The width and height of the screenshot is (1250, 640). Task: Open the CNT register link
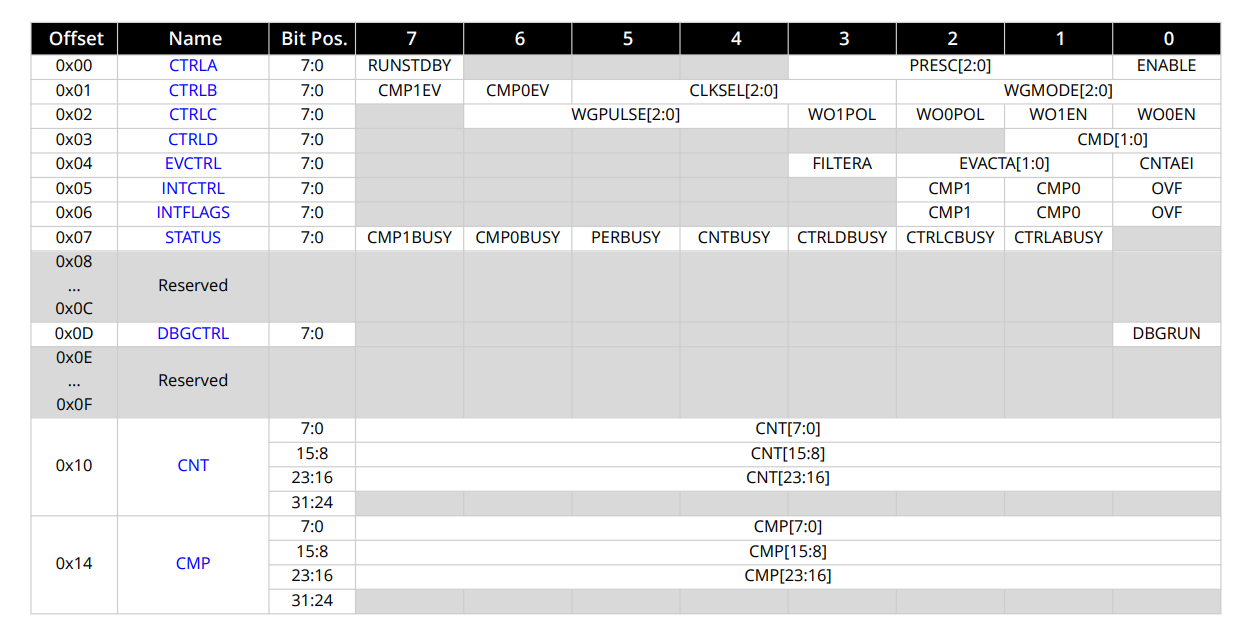pos(193,465)
